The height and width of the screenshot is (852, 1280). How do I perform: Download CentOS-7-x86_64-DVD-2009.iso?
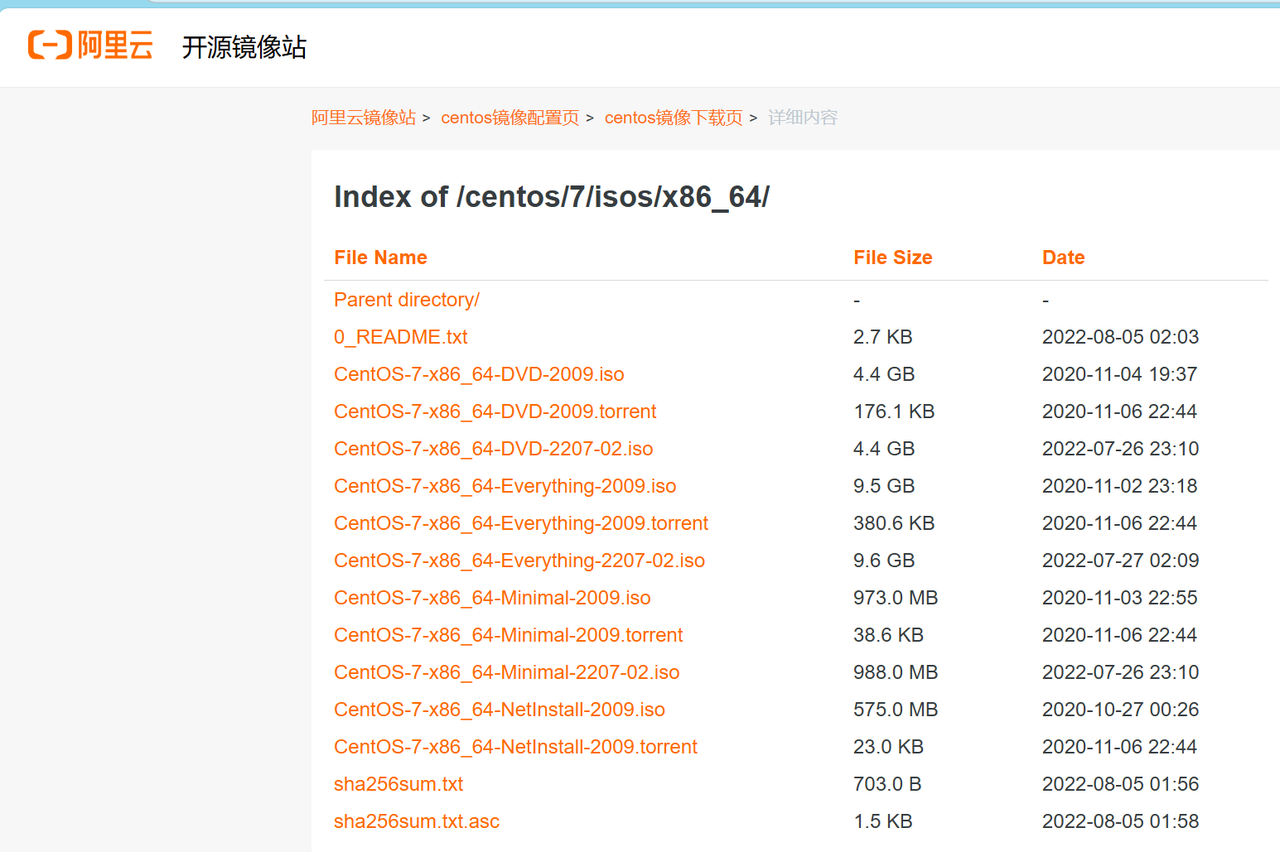pyautogui.click(x=479, y=374)
